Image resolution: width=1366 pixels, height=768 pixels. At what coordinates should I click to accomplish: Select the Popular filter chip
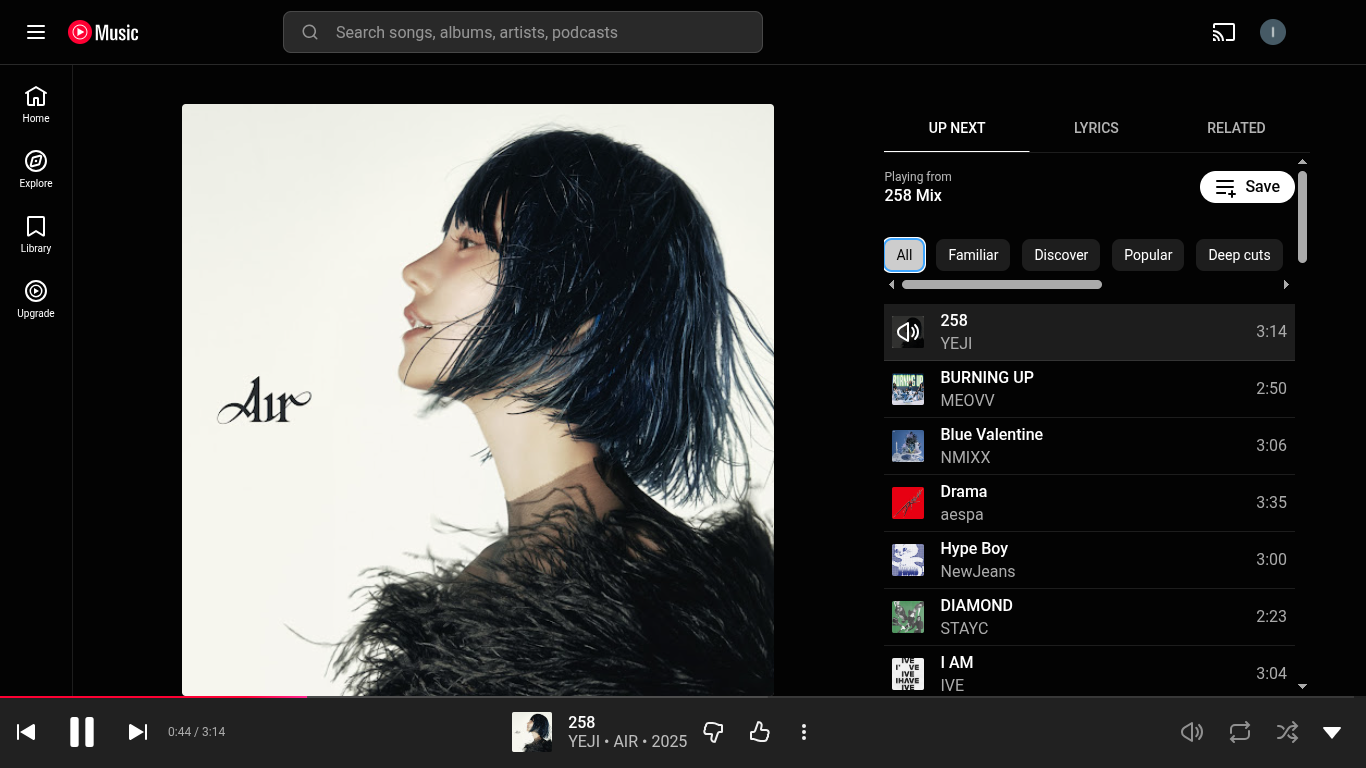[1148, 255]
